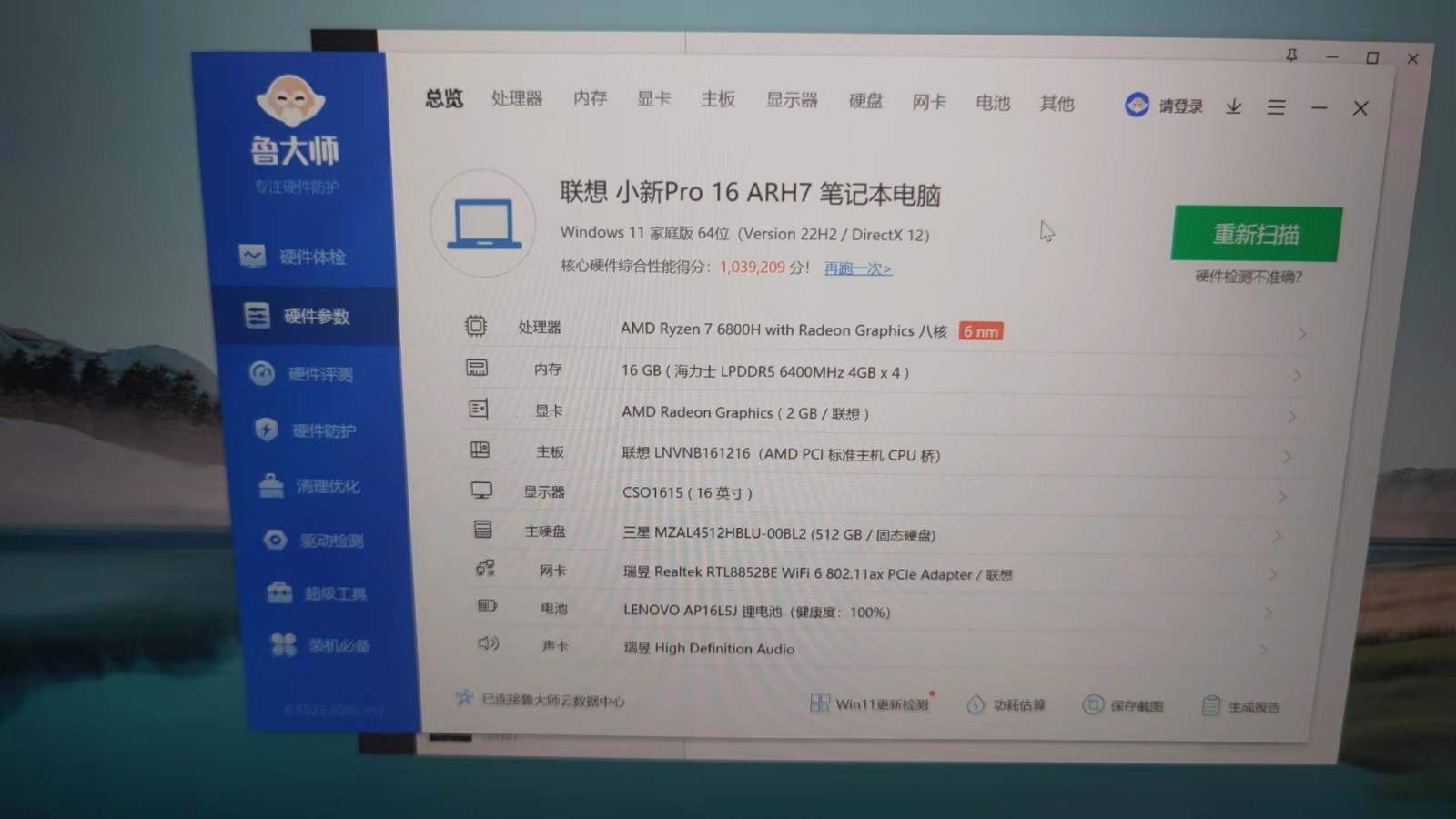Click 16 GB LPDDR5 memory text
The width and height of the screenshot is (1456, 819).
click(x=764, y=371)
